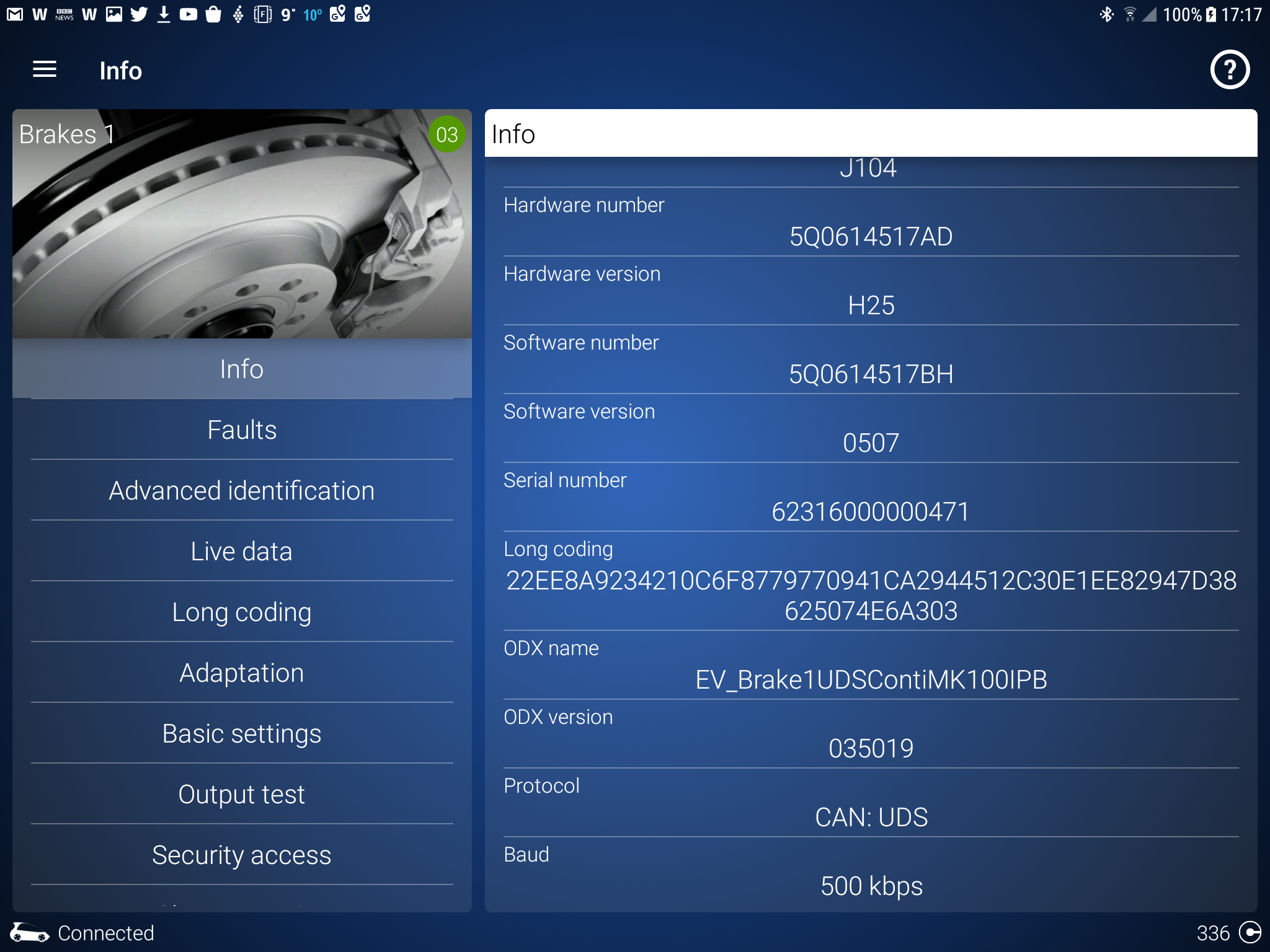Open the Long coding menu entry
The height and width of the screenshot is (952, 1270).
(242, 612)
